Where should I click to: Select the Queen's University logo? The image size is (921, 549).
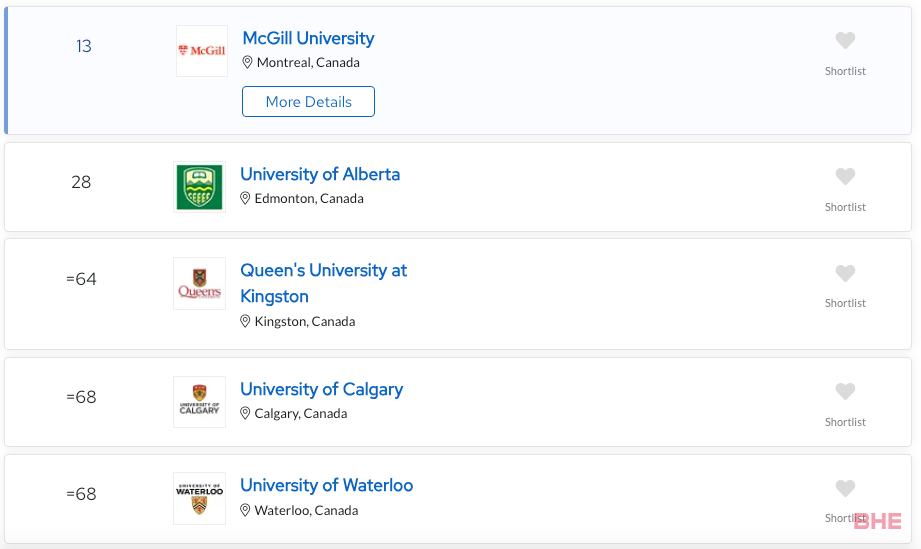(x=199, y=284)
